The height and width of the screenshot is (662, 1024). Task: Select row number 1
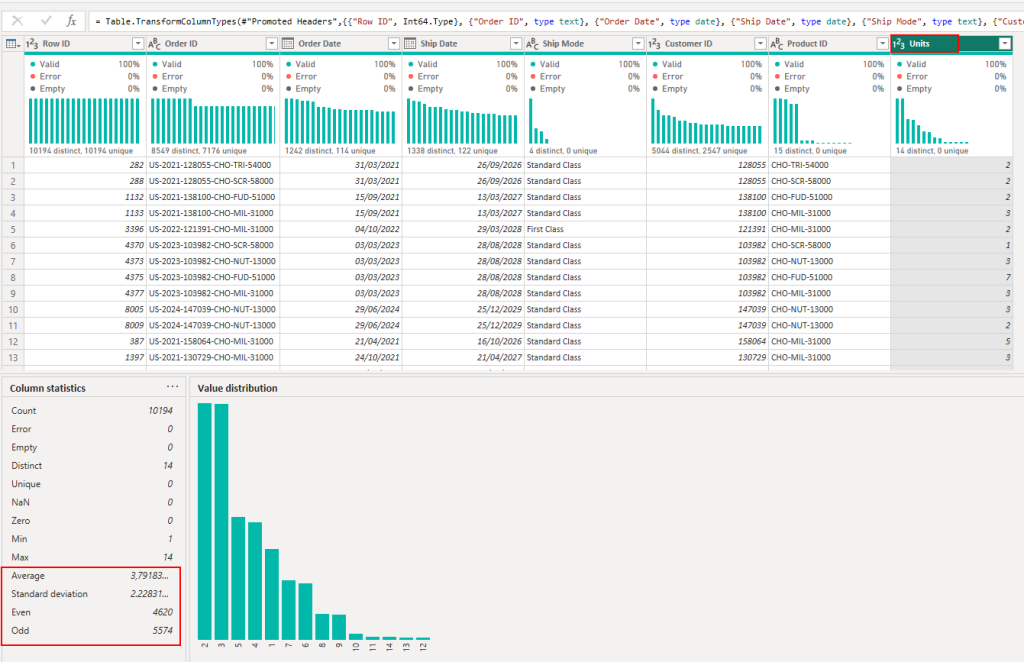(12, 165)
